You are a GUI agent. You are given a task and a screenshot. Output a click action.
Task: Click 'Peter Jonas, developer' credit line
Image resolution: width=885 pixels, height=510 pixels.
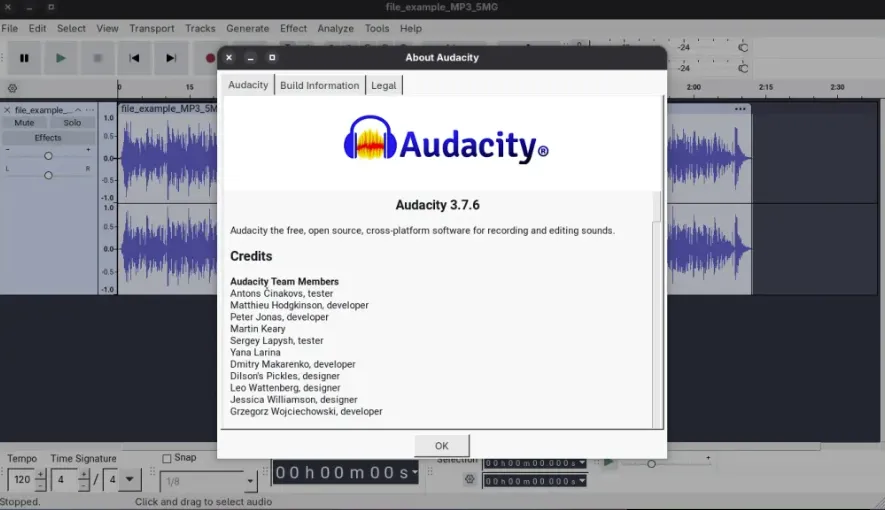coord(279,317)
